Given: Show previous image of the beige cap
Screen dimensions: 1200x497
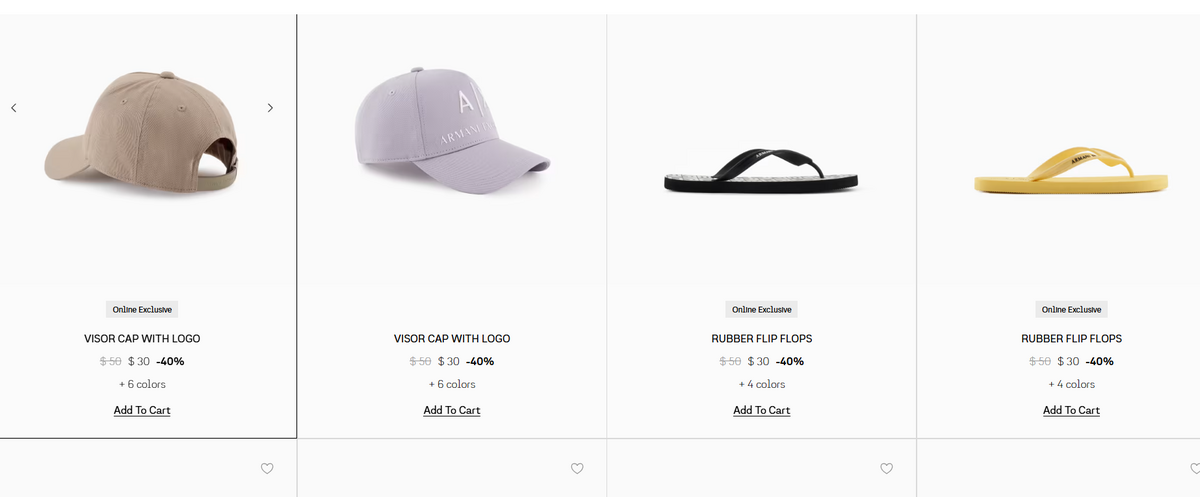Looking at the screenshot, I should (13, 108).
